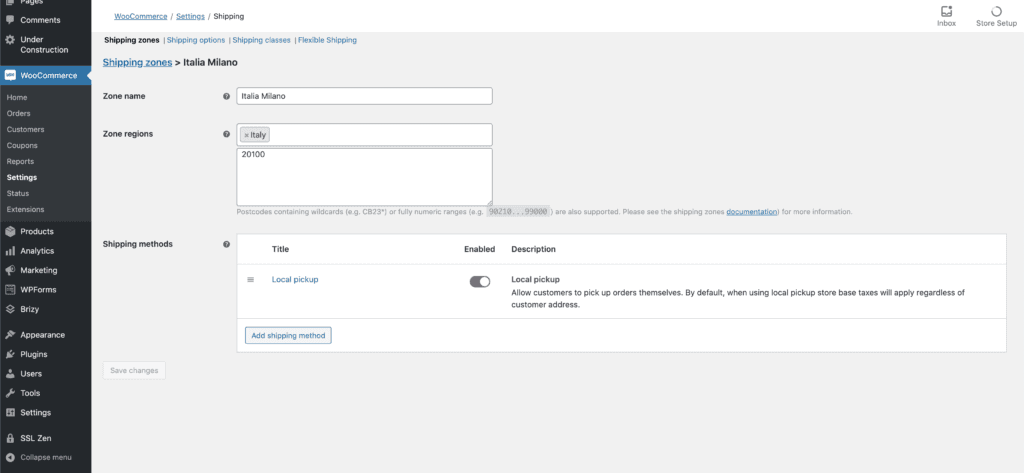Viewport: 1024px width, 473px height.
Task: Open WooCommerce Settings submenu item
Action: 22,178
